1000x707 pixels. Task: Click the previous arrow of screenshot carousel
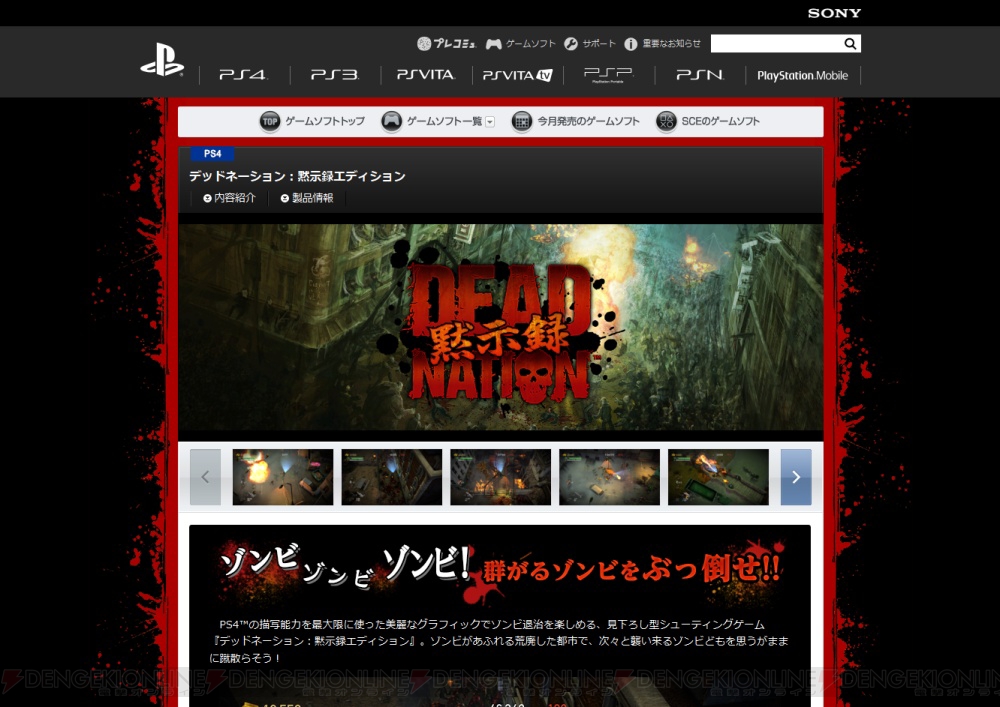coord(205,477)
